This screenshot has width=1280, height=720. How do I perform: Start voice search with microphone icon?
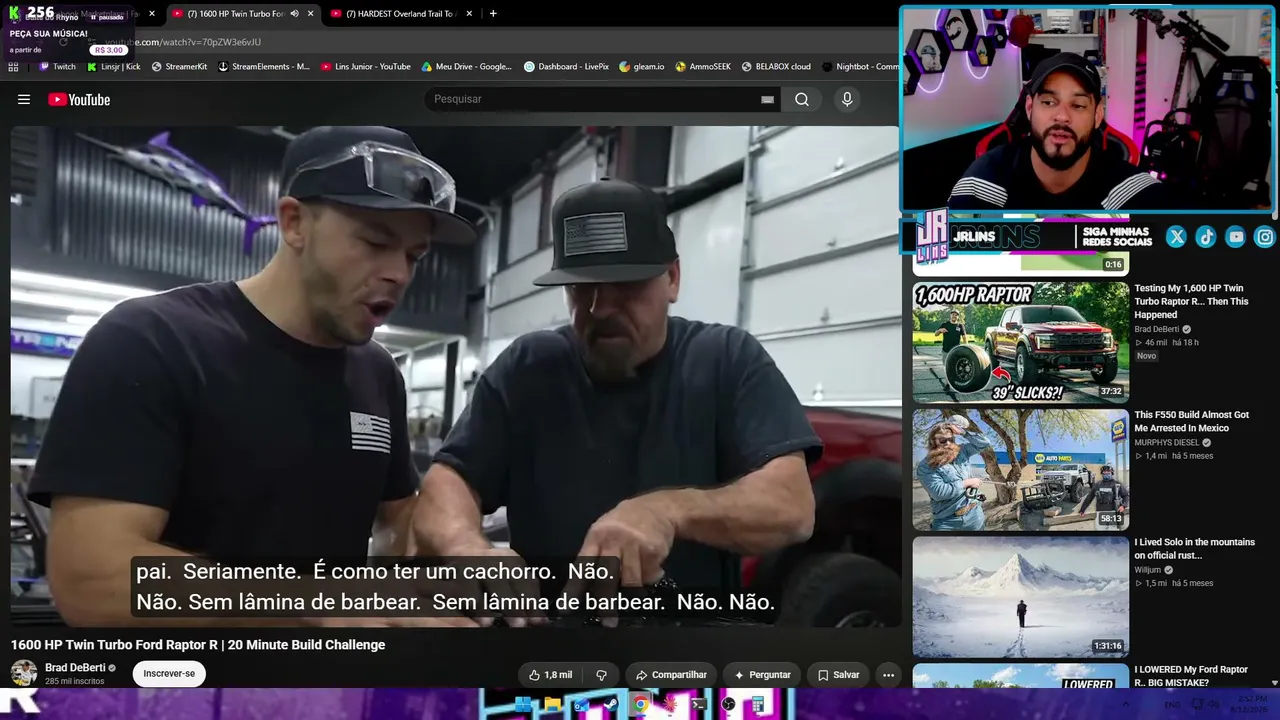(x=847, y=99)
